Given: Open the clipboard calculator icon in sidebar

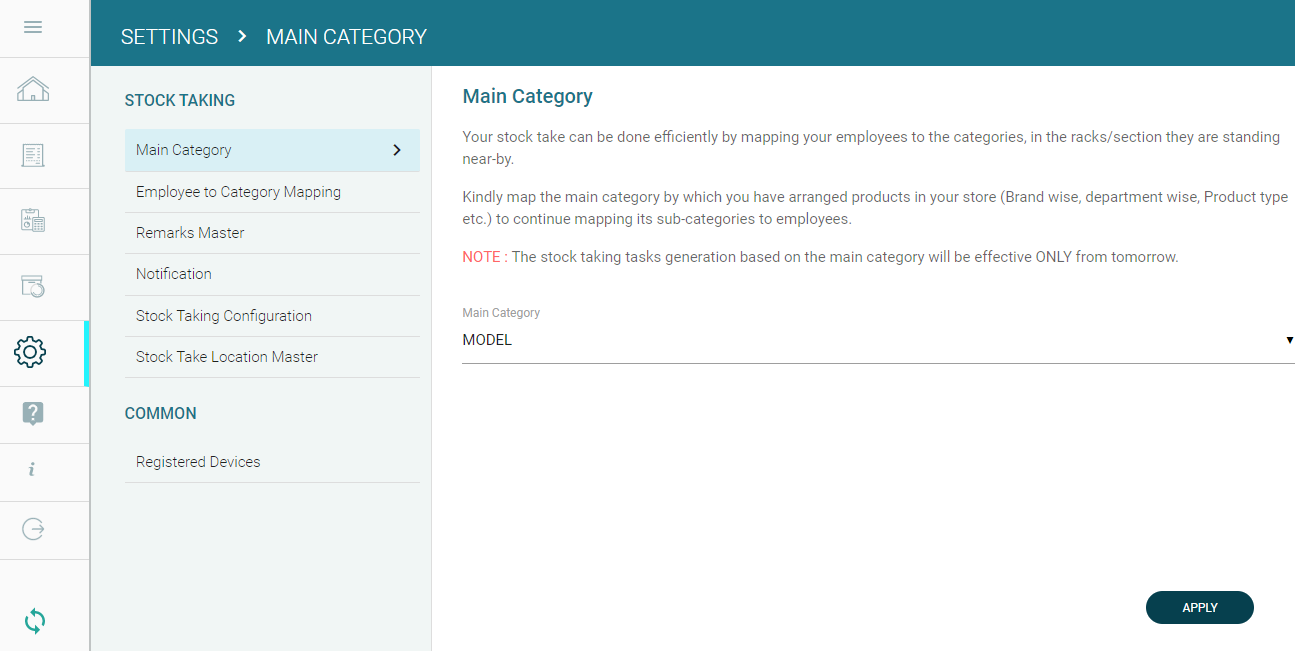Looking at the screenshot, I should [33, 221].
